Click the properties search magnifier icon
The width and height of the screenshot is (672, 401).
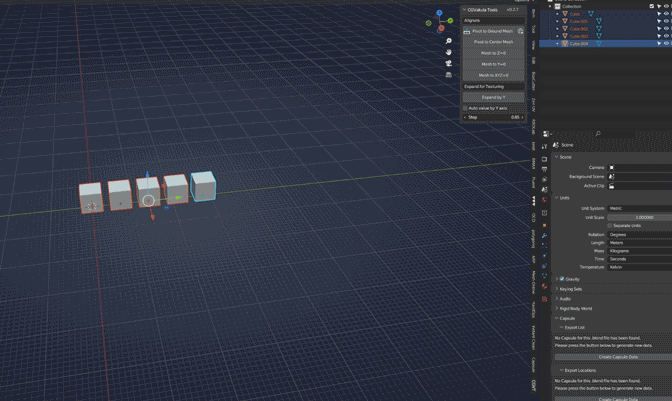click(x=598, y=134)
